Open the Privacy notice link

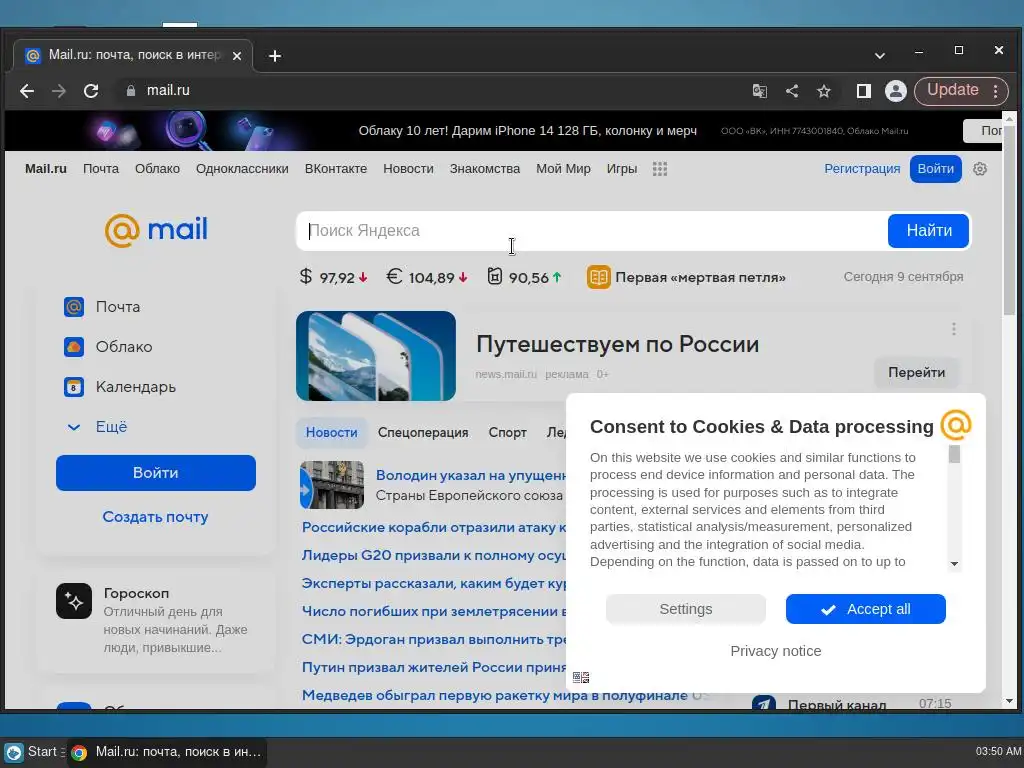775,651
